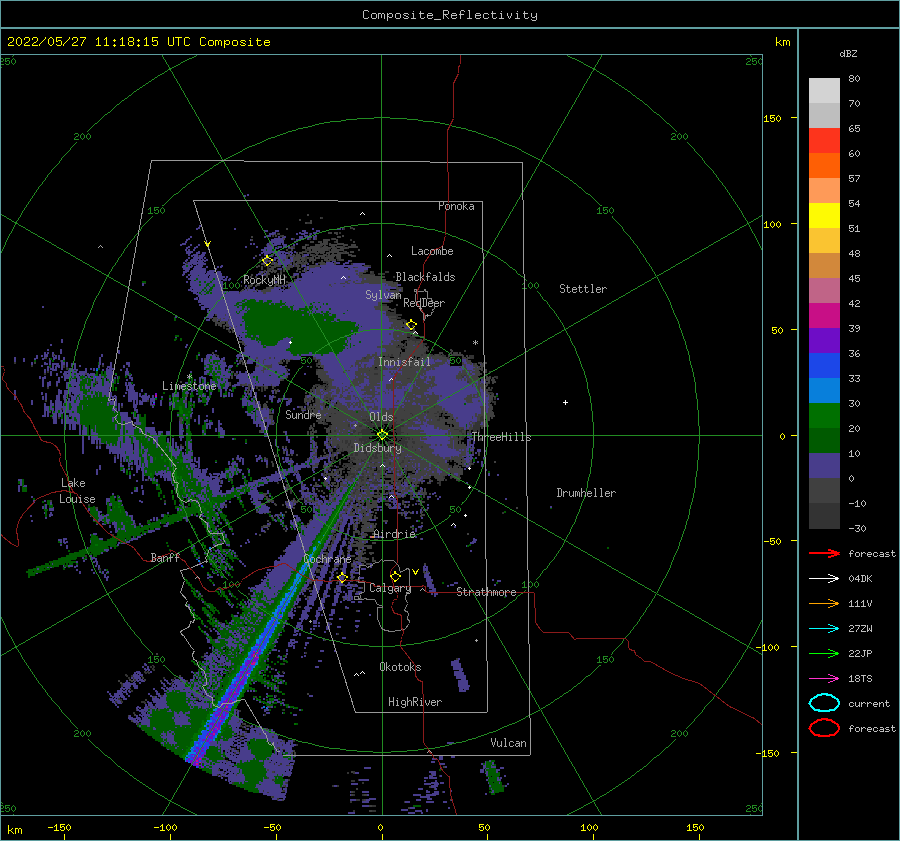Click the Drumheller label
Viewport: 900px width, 841px height.
[586, 493]
